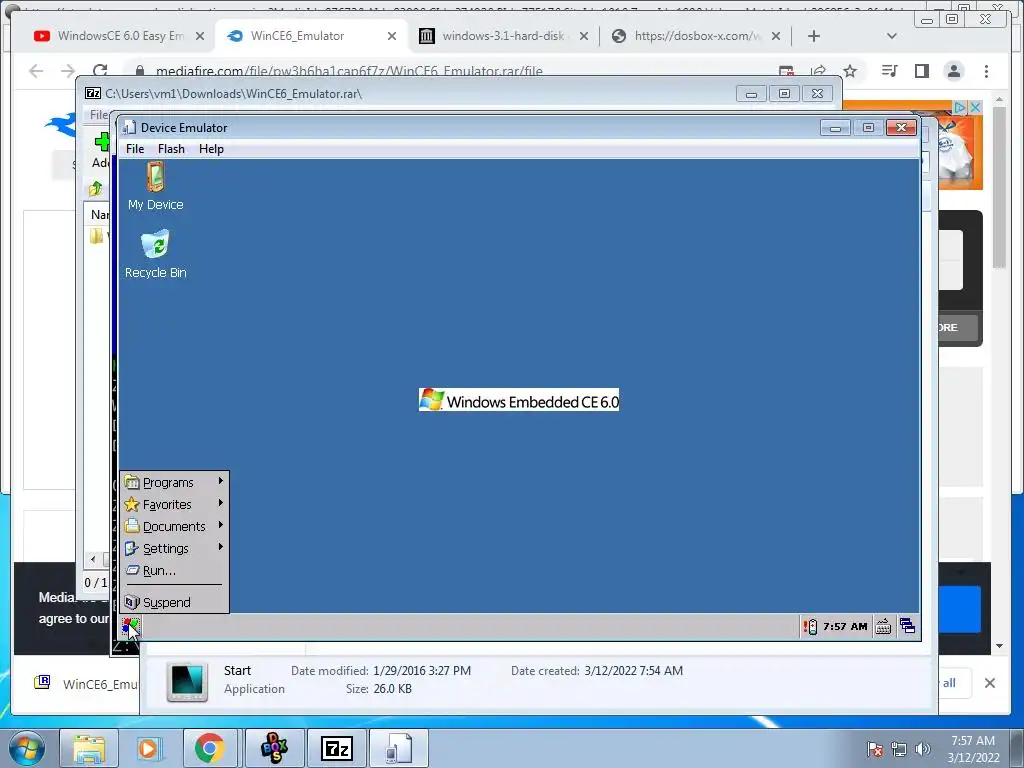Image resolution: width=1024 pixels, height=768 pixels.
Task: Open Windows Media Player from the taskbar
Action: 148,748
